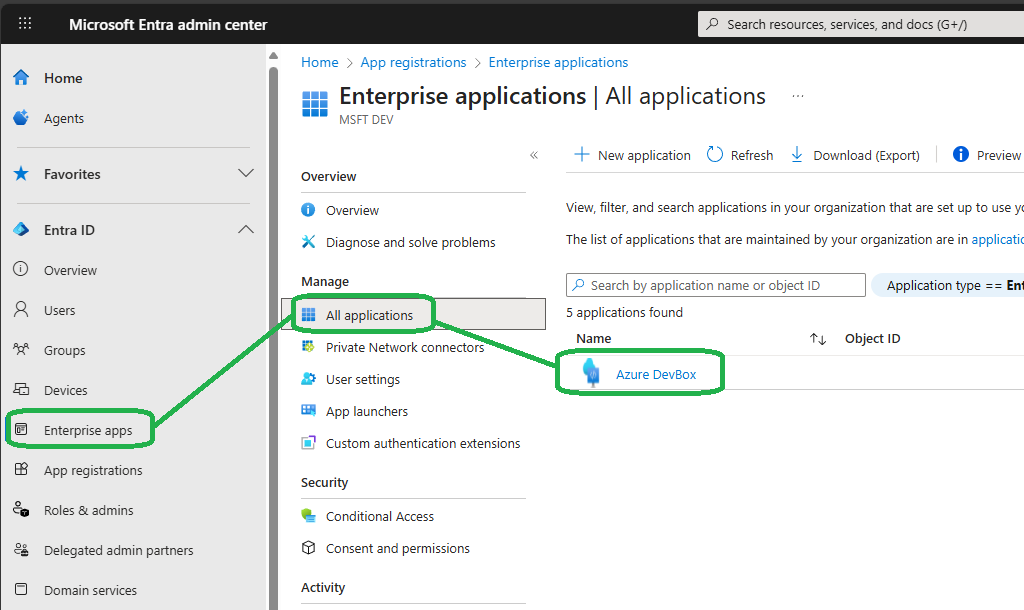
Task: Click the Consent and permissions cube icon
Action: point(308,548)
